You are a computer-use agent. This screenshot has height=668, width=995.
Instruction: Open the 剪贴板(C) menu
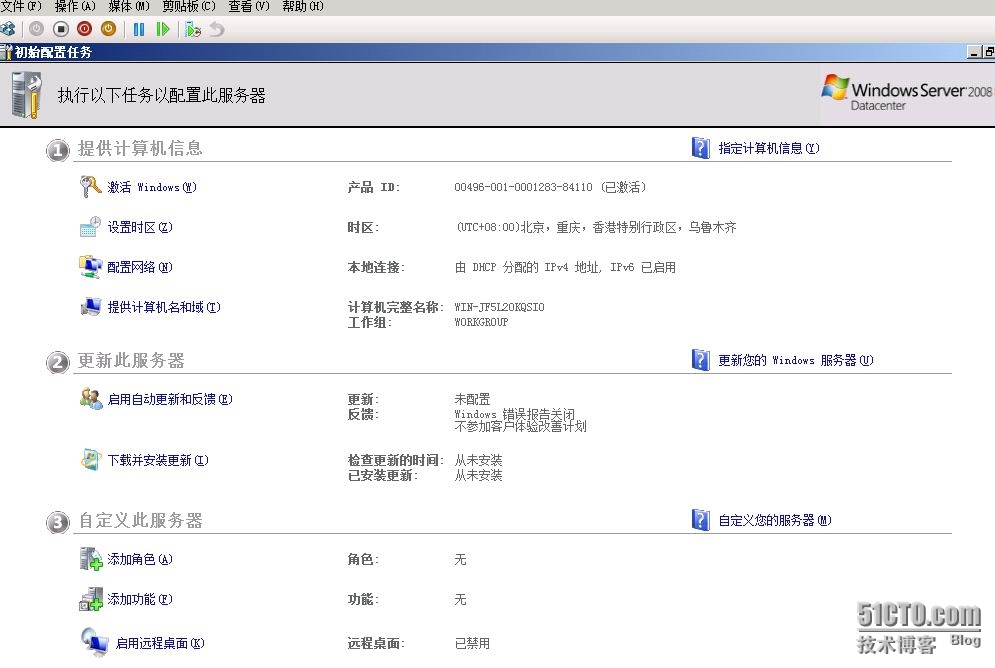point(188,6)
